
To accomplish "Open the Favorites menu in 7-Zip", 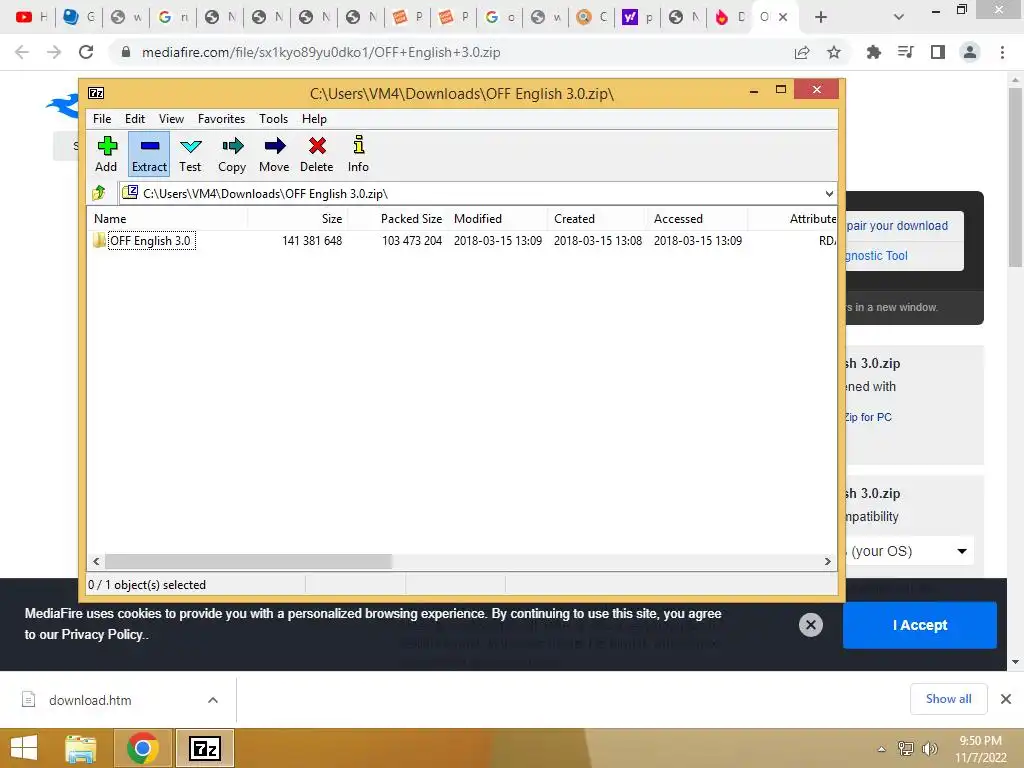I will pyautogui.click(x=221, y=119).
